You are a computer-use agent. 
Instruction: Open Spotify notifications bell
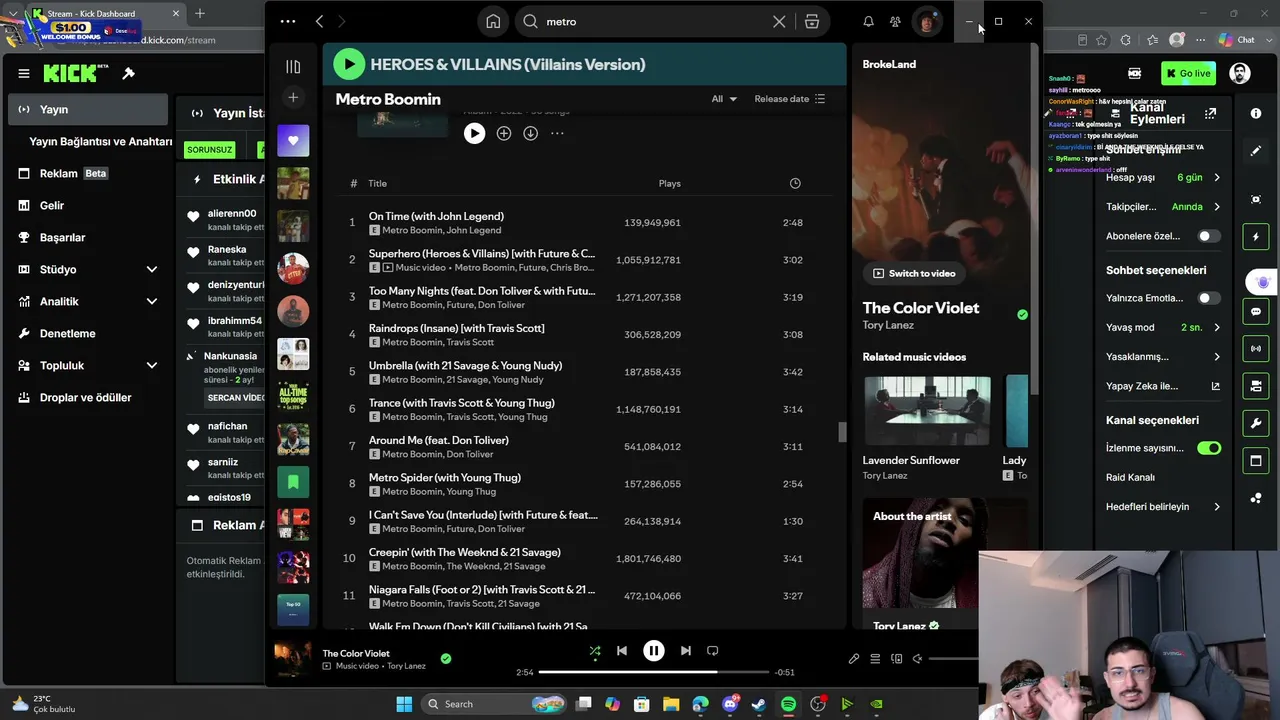[868, 21]
